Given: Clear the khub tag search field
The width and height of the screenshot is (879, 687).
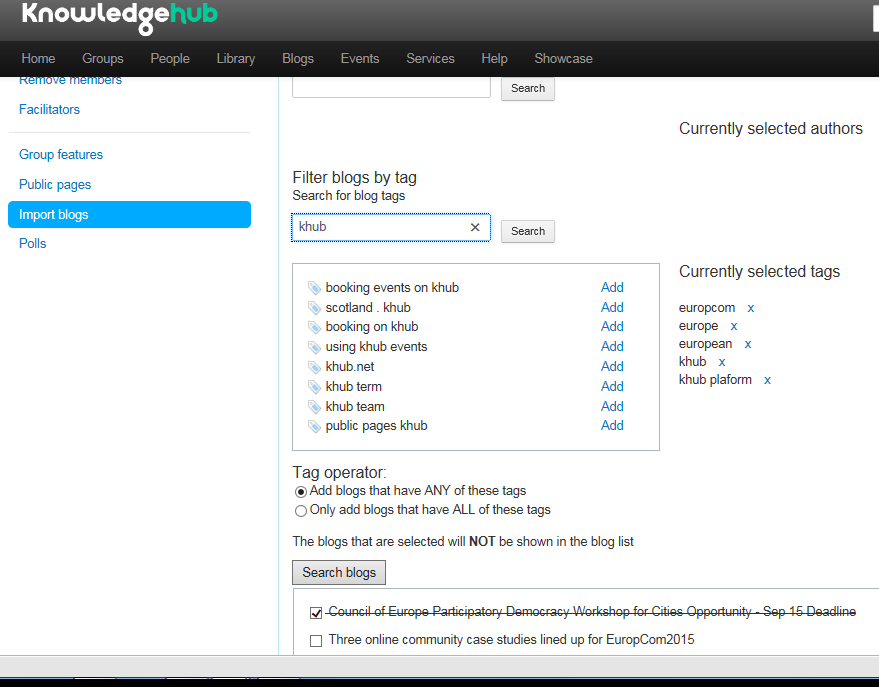Looking at the screenshot, I should (x=475, y=227).
